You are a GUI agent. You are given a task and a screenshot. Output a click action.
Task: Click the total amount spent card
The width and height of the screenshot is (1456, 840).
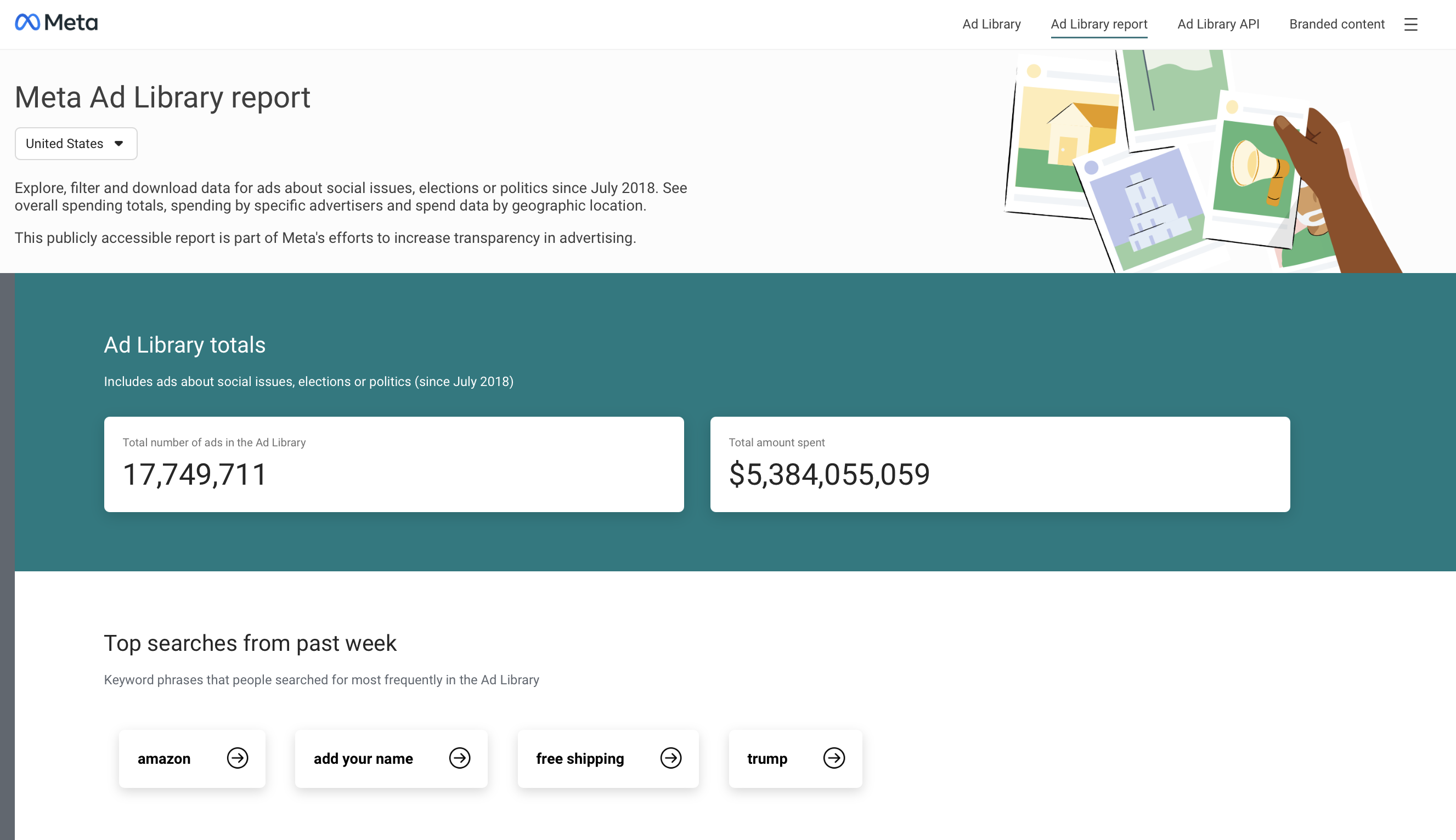[1000, 463]
